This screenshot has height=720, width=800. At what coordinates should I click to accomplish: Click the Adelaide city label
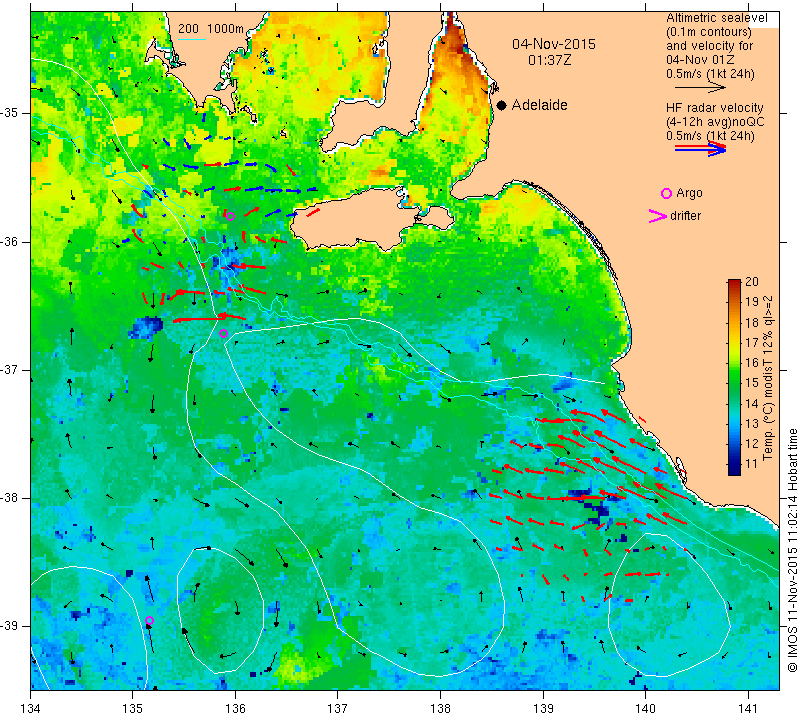tap(539, 105)
